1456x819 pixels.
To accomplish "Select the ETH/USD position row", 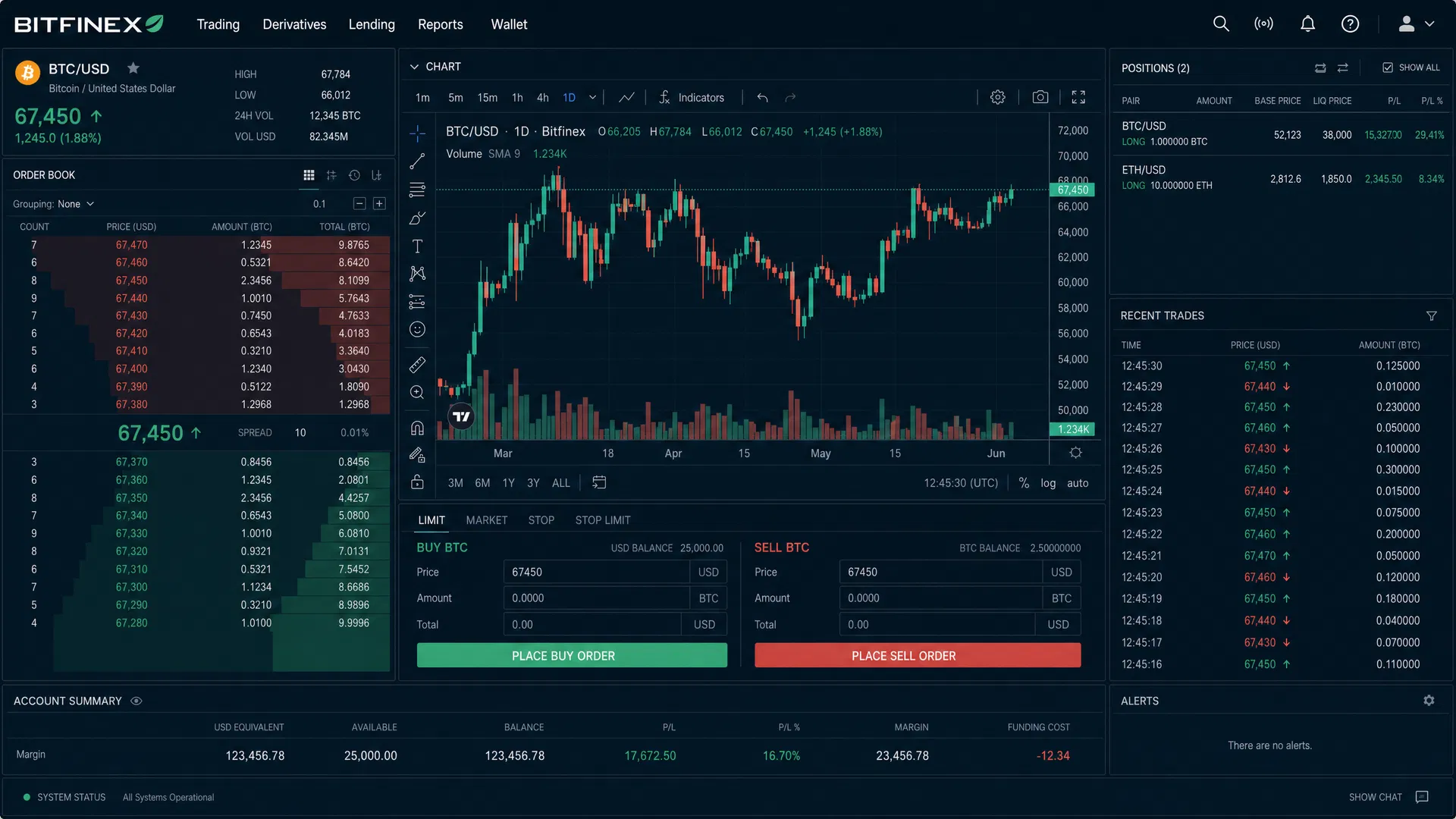I will pos(1282,178).
